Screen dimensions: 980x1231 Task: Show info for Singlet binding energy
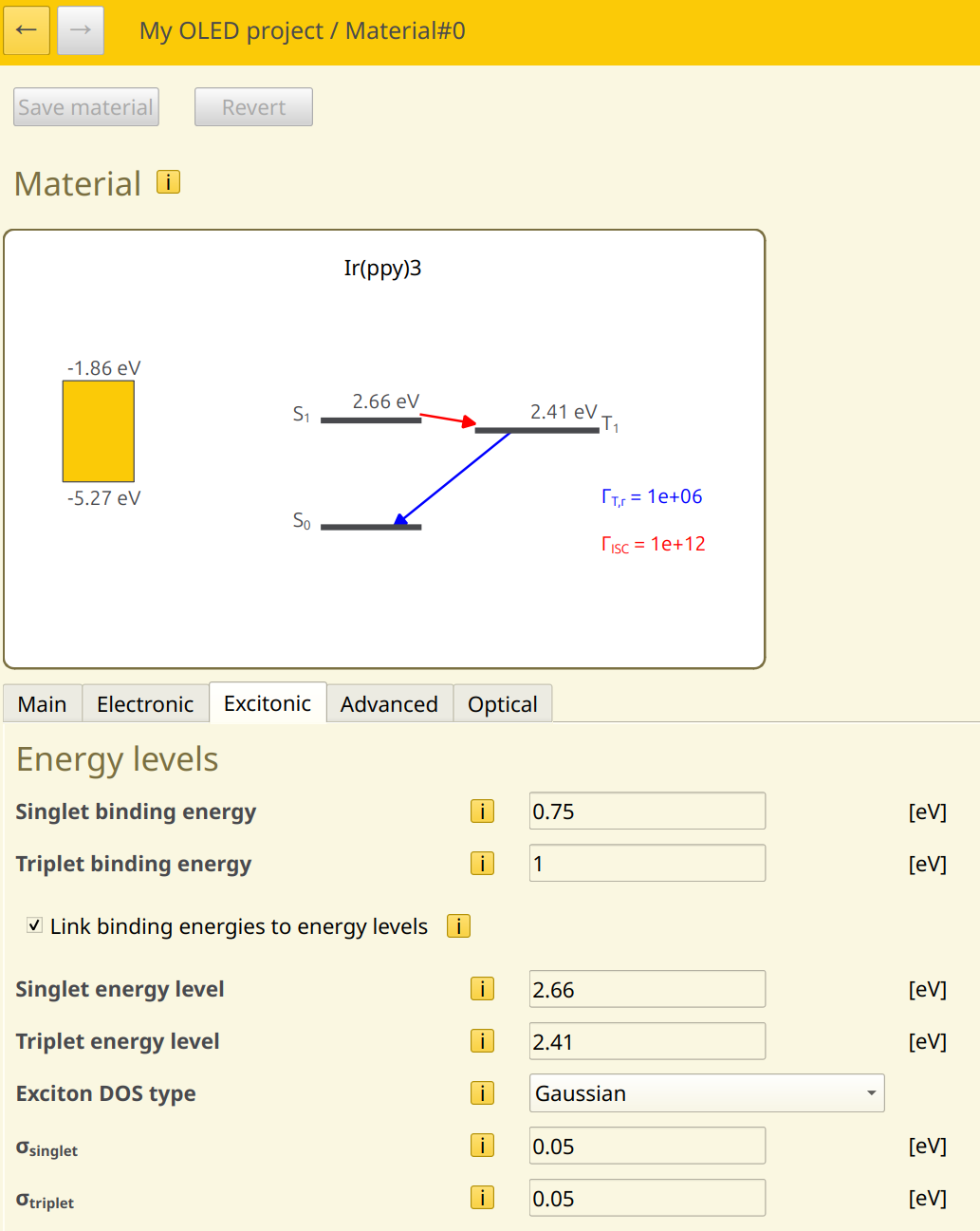point(482,811)
